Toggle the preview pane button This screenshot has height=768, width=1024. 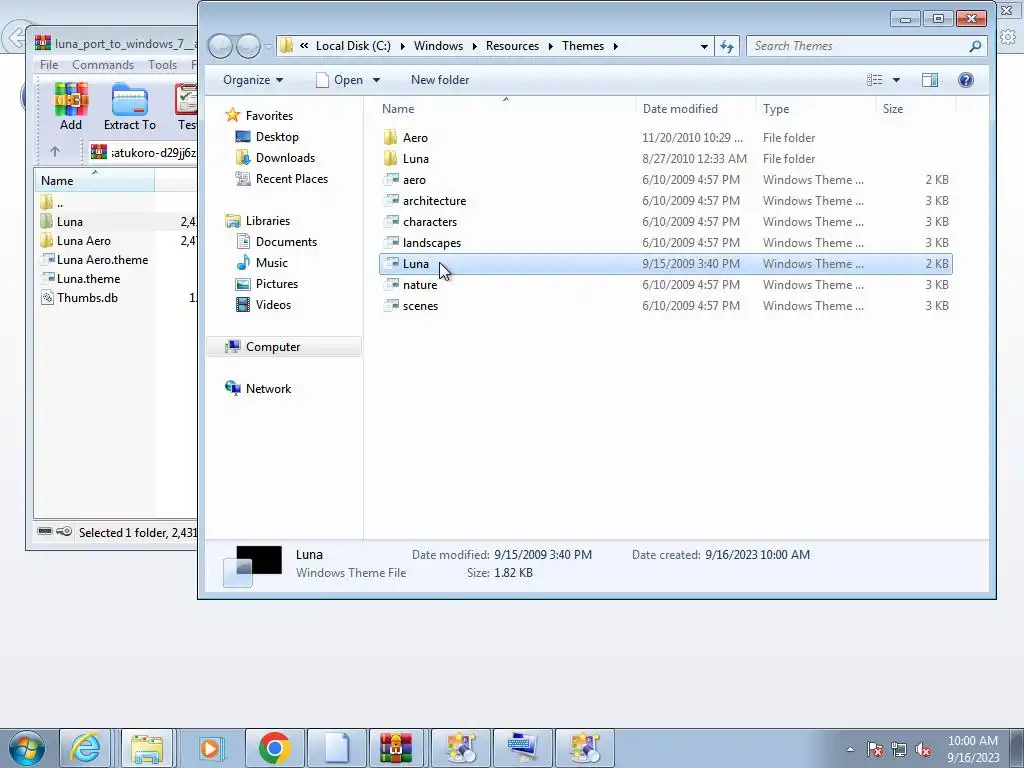(x=929, y=80)
